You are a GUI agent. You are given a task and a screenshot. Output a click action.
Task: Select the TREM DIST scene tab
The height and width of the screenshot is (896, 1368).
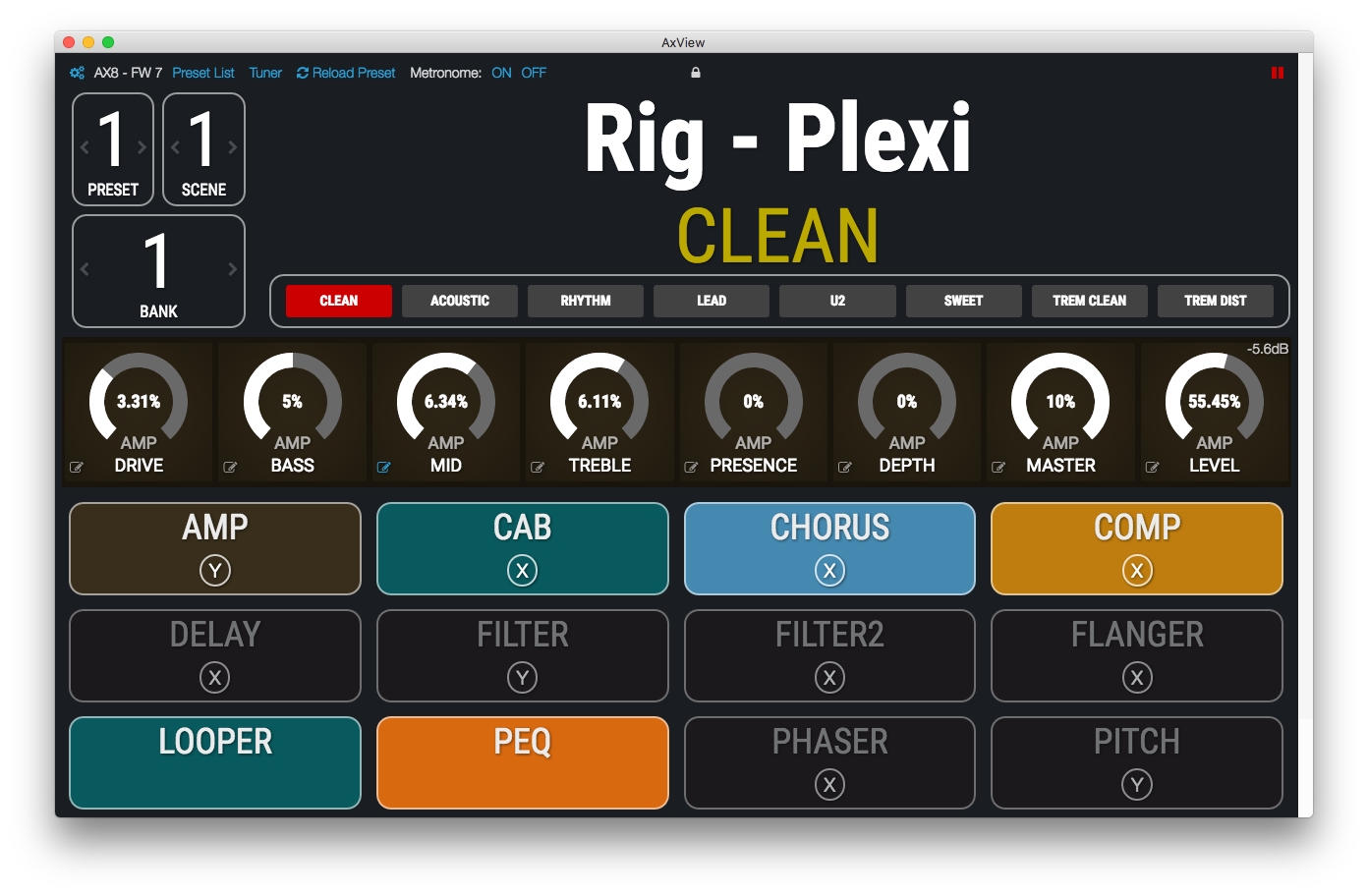tap(1216, 301)
